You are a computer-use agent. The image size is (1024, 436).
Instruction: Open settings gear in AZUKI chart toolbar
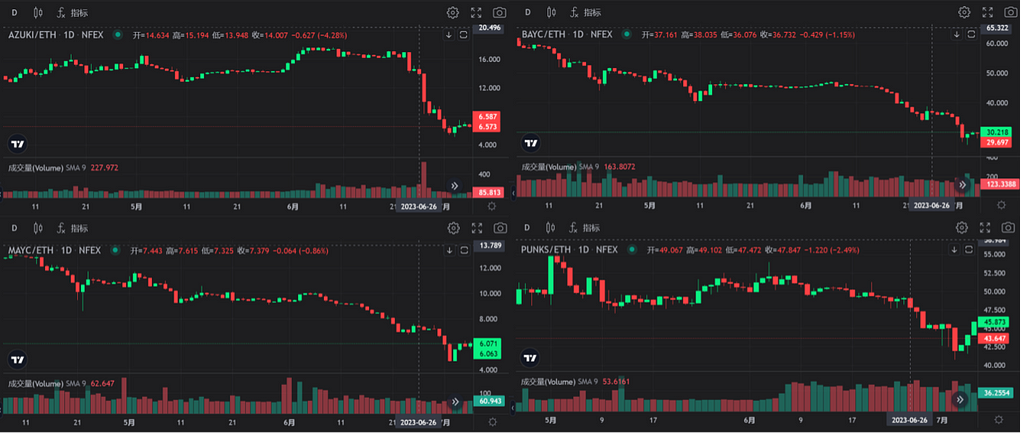click(453, 12)
